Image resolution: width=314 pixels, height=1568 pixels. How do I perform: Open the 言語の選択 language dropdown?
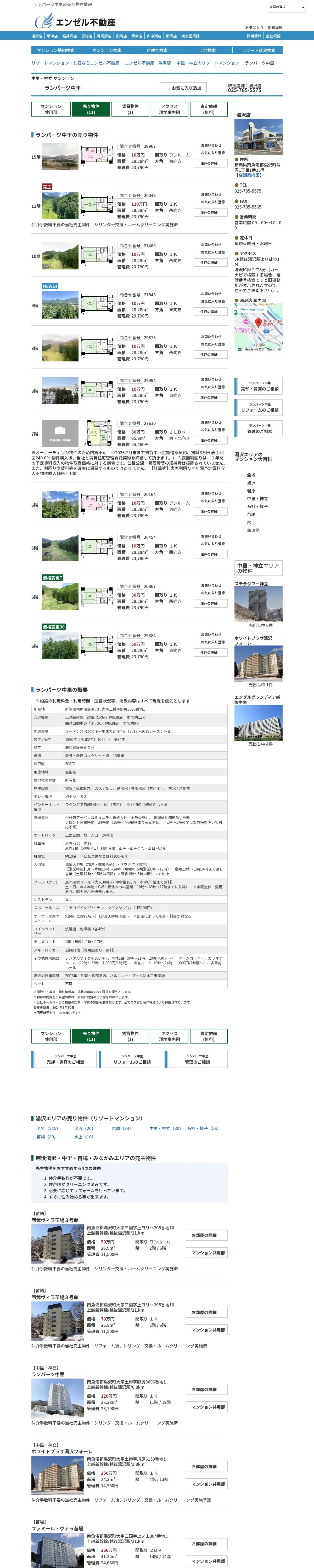tap(287, 7)
